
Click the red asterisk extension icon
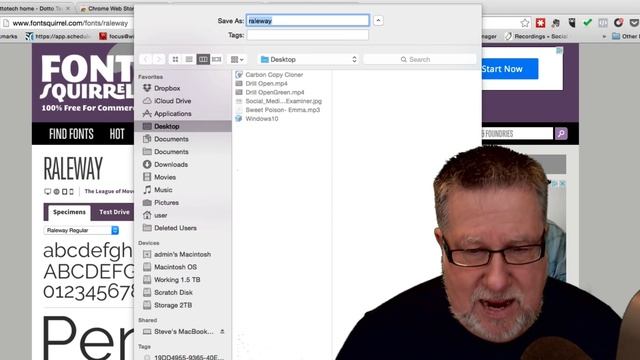[540, 23]
